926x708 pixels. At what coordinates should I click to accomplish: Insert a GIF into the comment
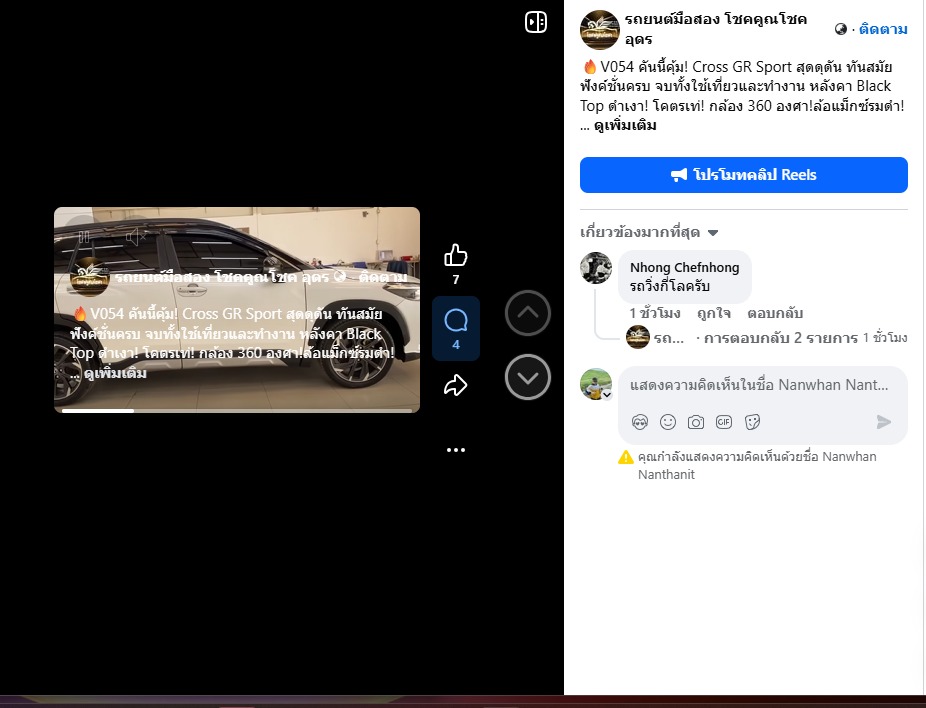click(x=723, y=422)
